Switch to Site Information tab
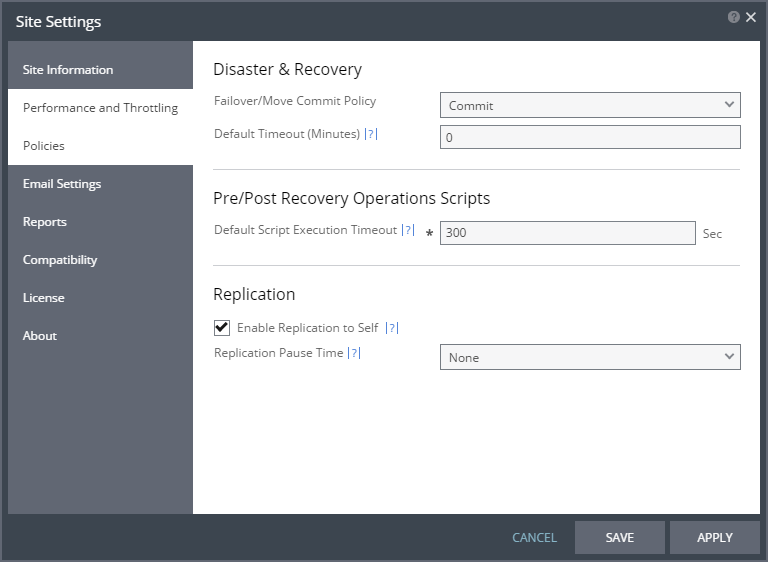768x562 pixels. pos(100,70)
